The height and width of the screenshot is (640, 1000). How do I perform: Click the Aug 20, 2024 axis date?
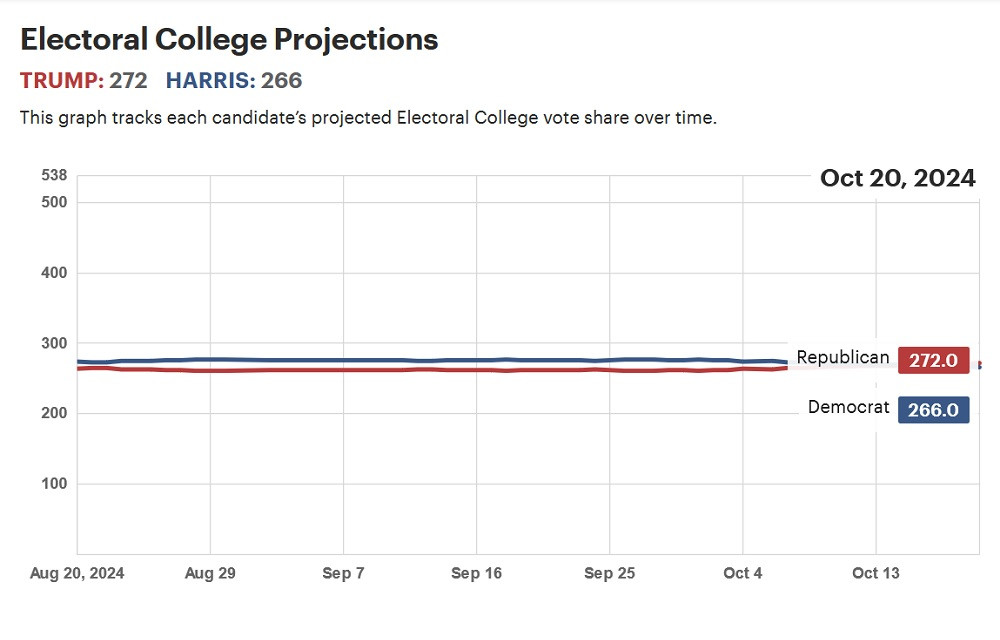click(78, 573)
